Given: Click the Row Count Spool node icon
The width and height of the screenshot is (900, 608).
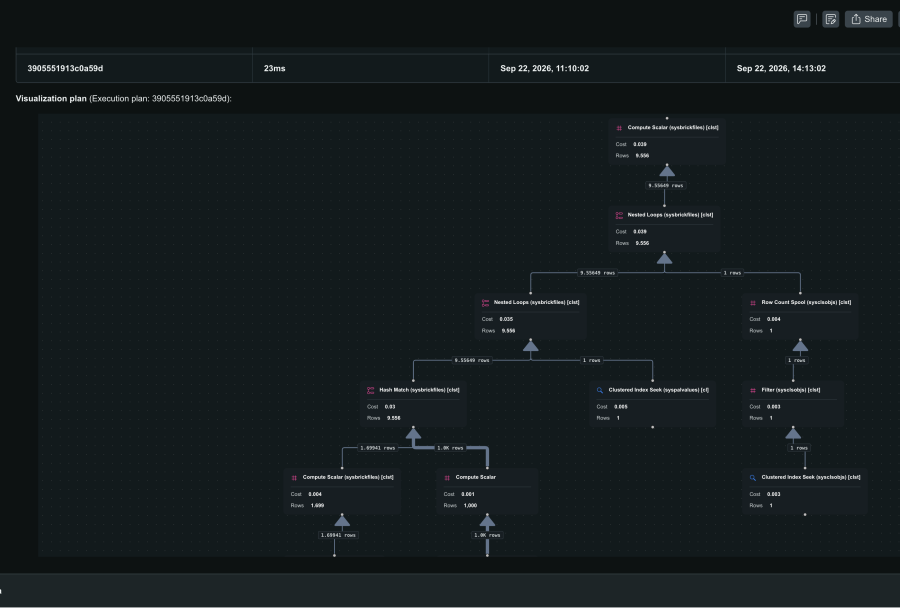Looking at the screenshot, I should click(752, 303).
